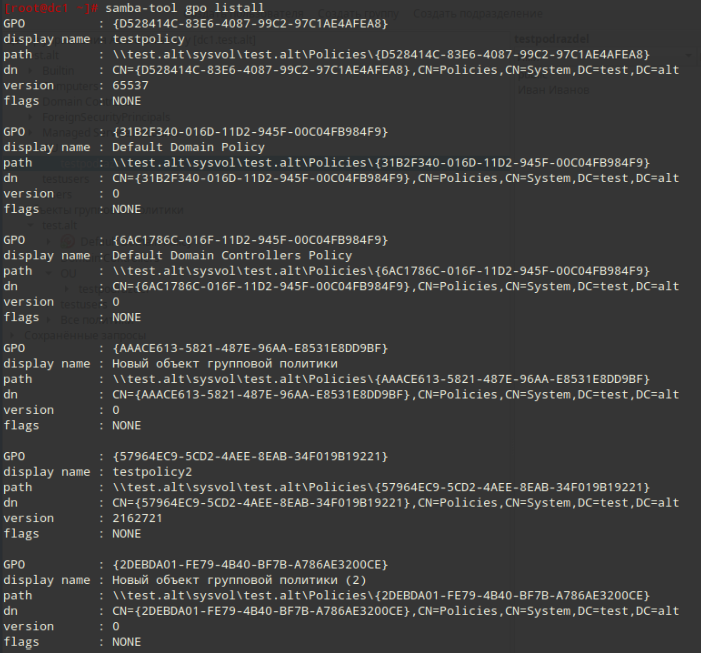Click the GUID starting with AAACE613 on GPO line

(250, 348)
